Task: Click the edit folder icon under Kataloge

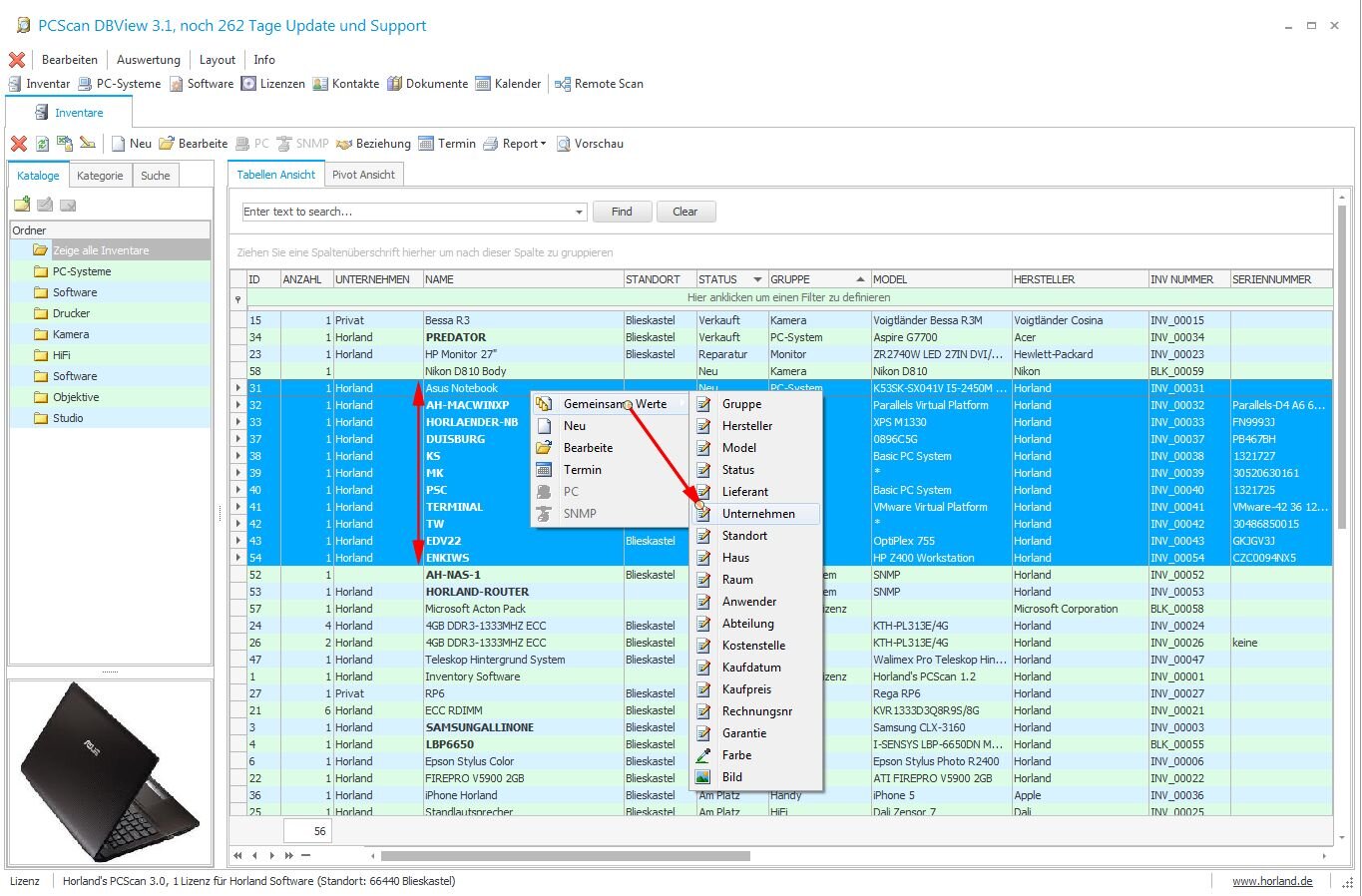Action: pos(45,205)
